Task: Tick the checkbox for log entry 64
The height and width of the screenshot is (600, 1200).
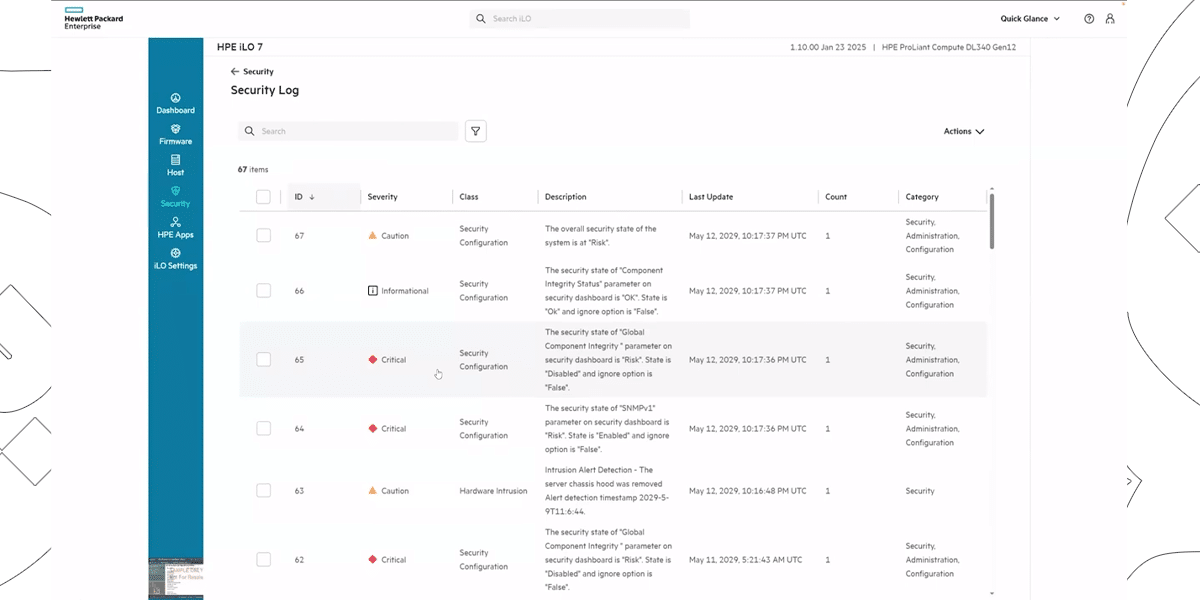Action: [x=263, y=428]
